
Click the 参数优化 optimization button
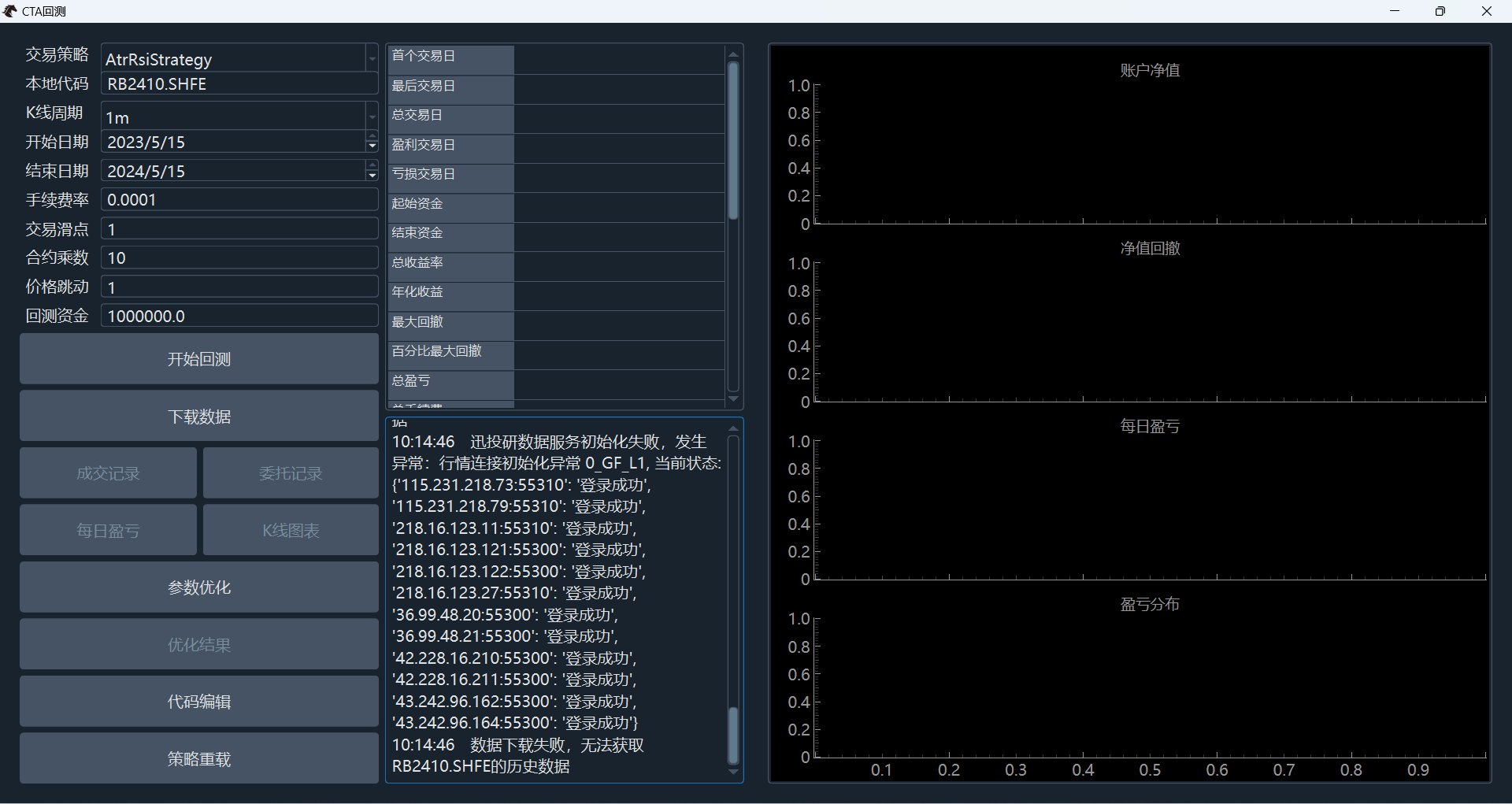coord(199,587)
